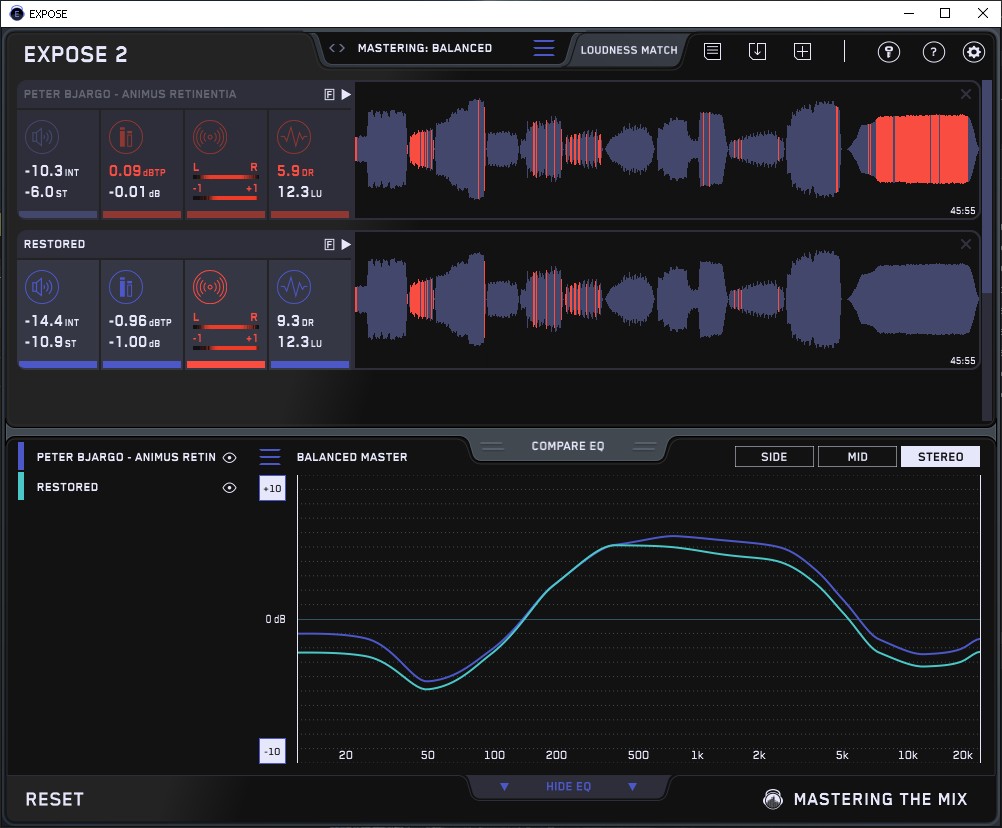Click the RESET button
This screenshot has height=828, width=1002.
coord(54,799)
